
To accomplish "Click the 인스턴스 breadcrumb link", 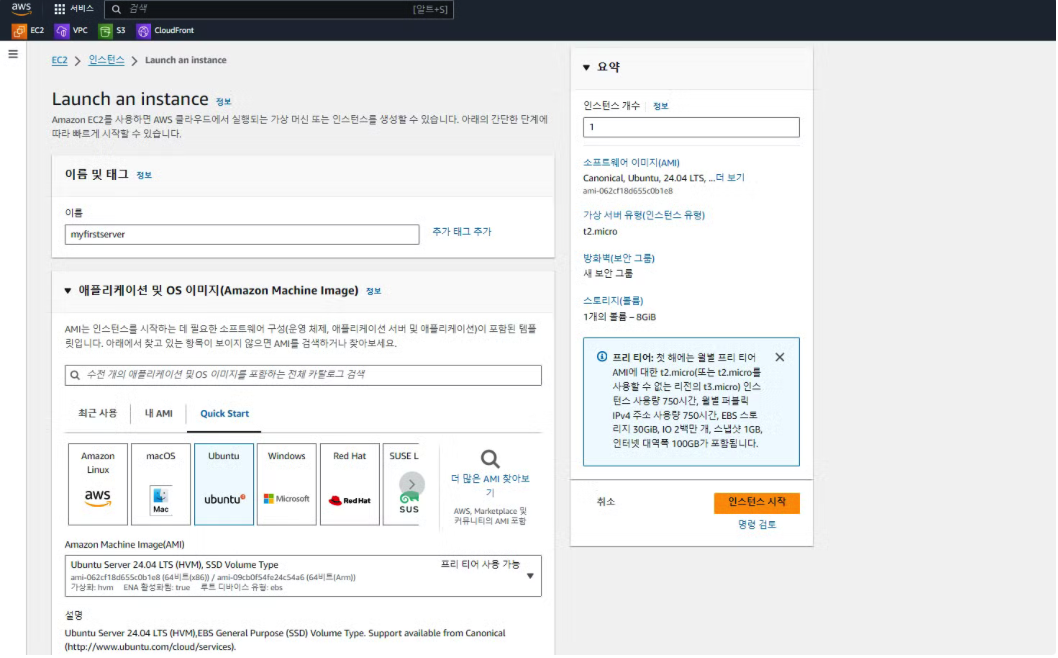I will point(107,60).
